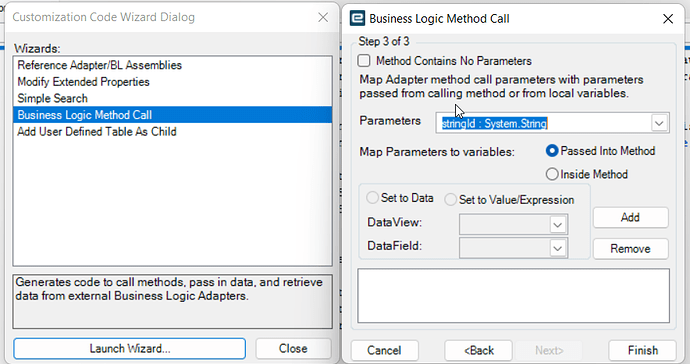Close the Customization Code Wizard Dialog
The image size is (690, 364).
pyautogui.click(x=323, y=17)
